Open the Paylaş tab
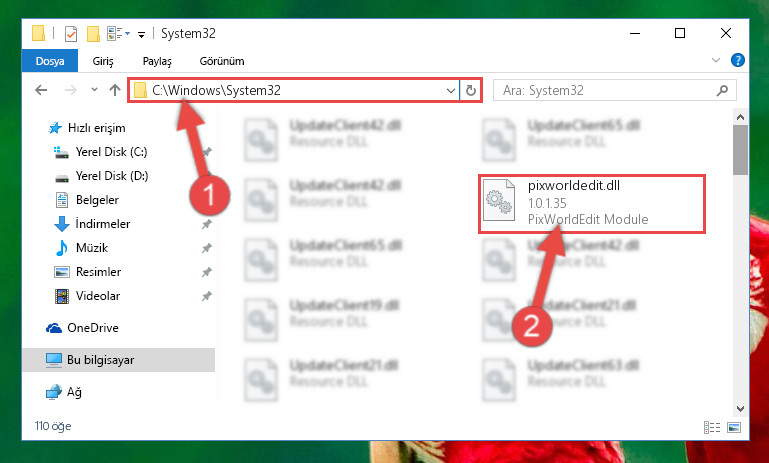The width and height of the screenshot is (769, 463). click(x=157, y=61)
